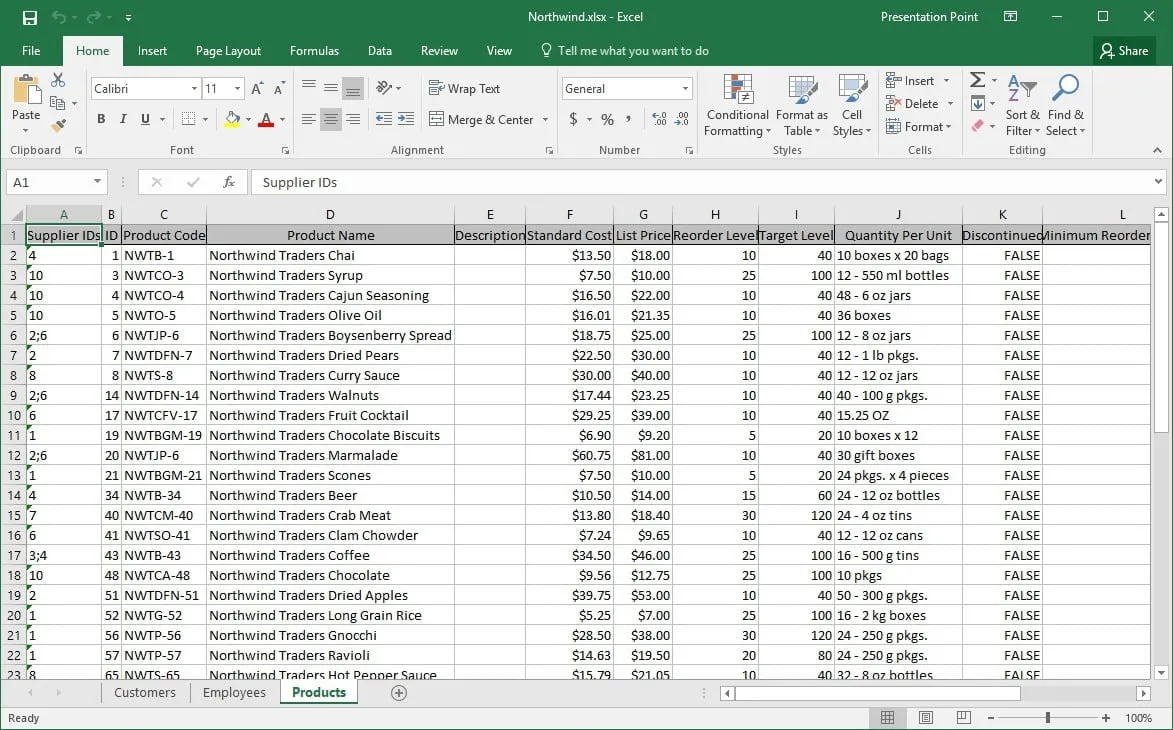
Task: Open the Customers sheet tab
Action: (144, 692)
